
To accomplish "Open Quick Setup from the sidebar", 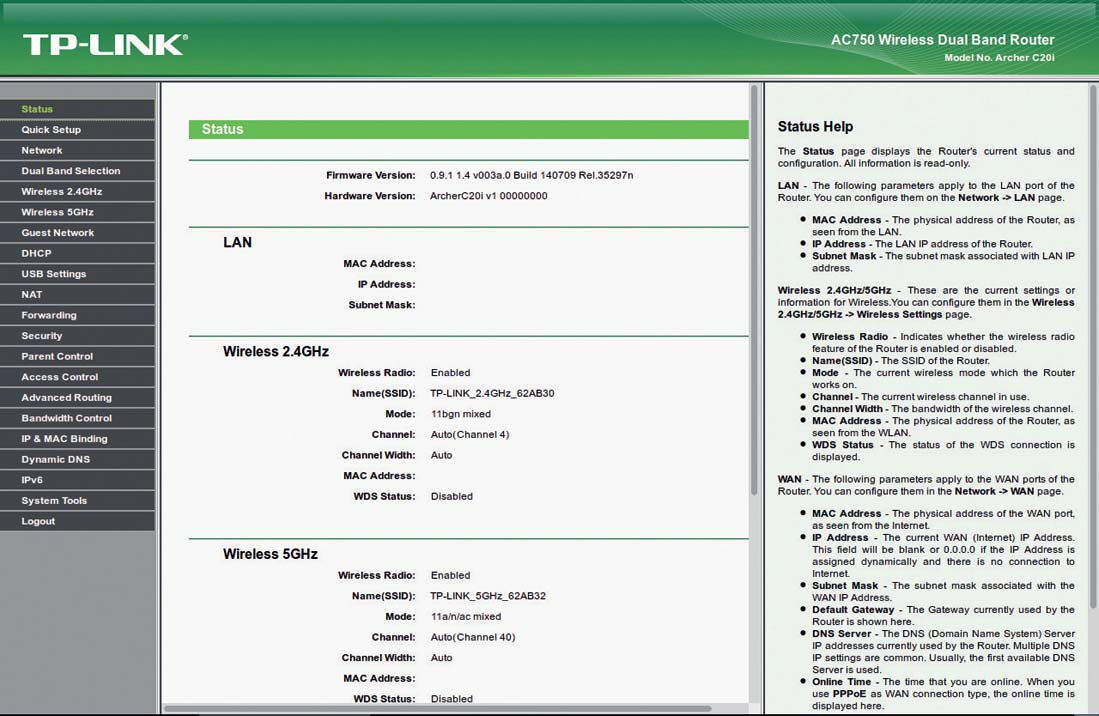I will pyautogui.click(x=77, y=130).
